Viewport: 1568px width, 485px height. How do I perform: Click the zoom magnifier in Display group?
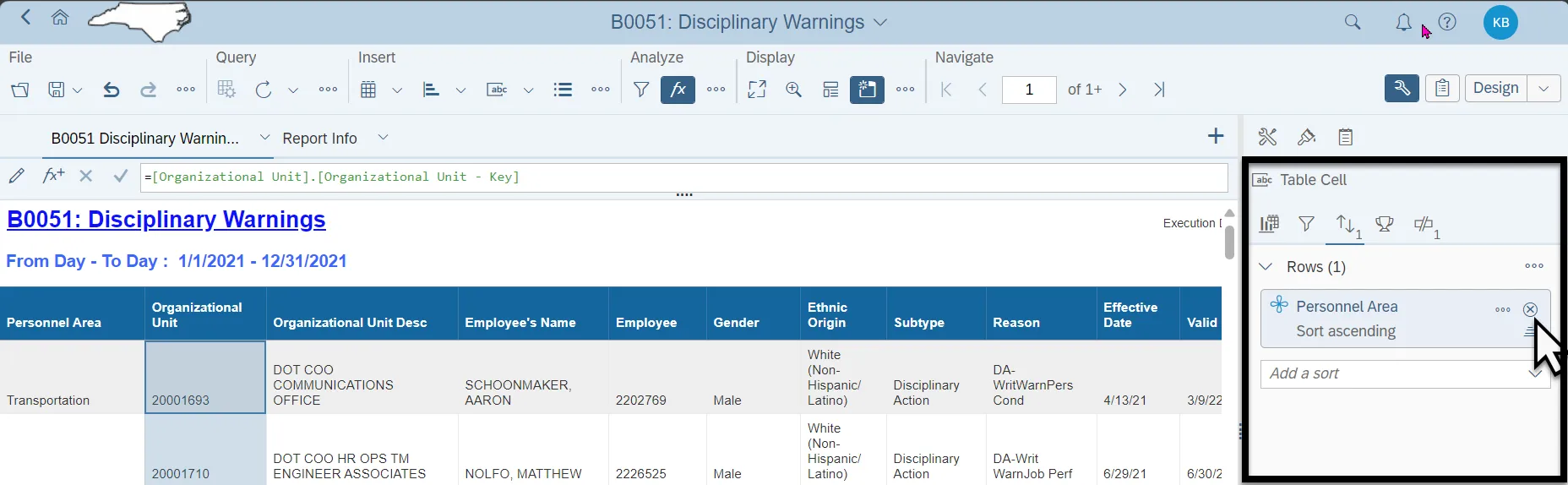pyautogui.click(x=793, y=90)
